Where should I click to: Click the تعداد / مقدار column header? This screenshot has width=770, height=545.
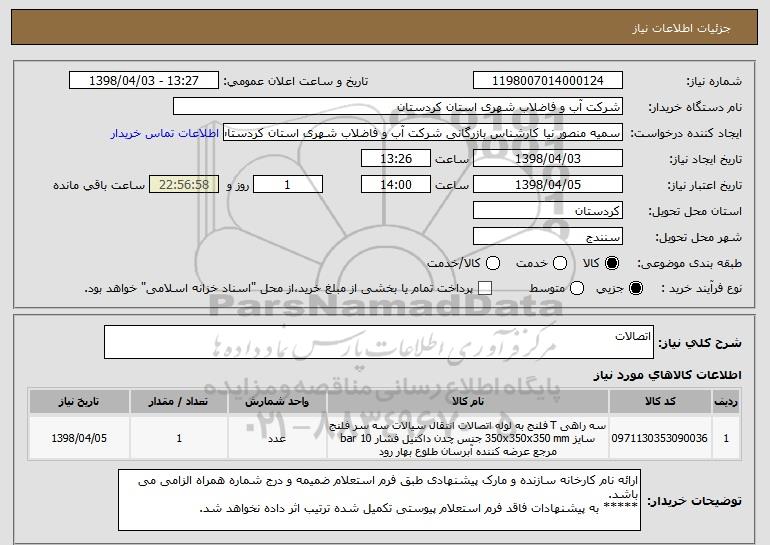point(179,402)
